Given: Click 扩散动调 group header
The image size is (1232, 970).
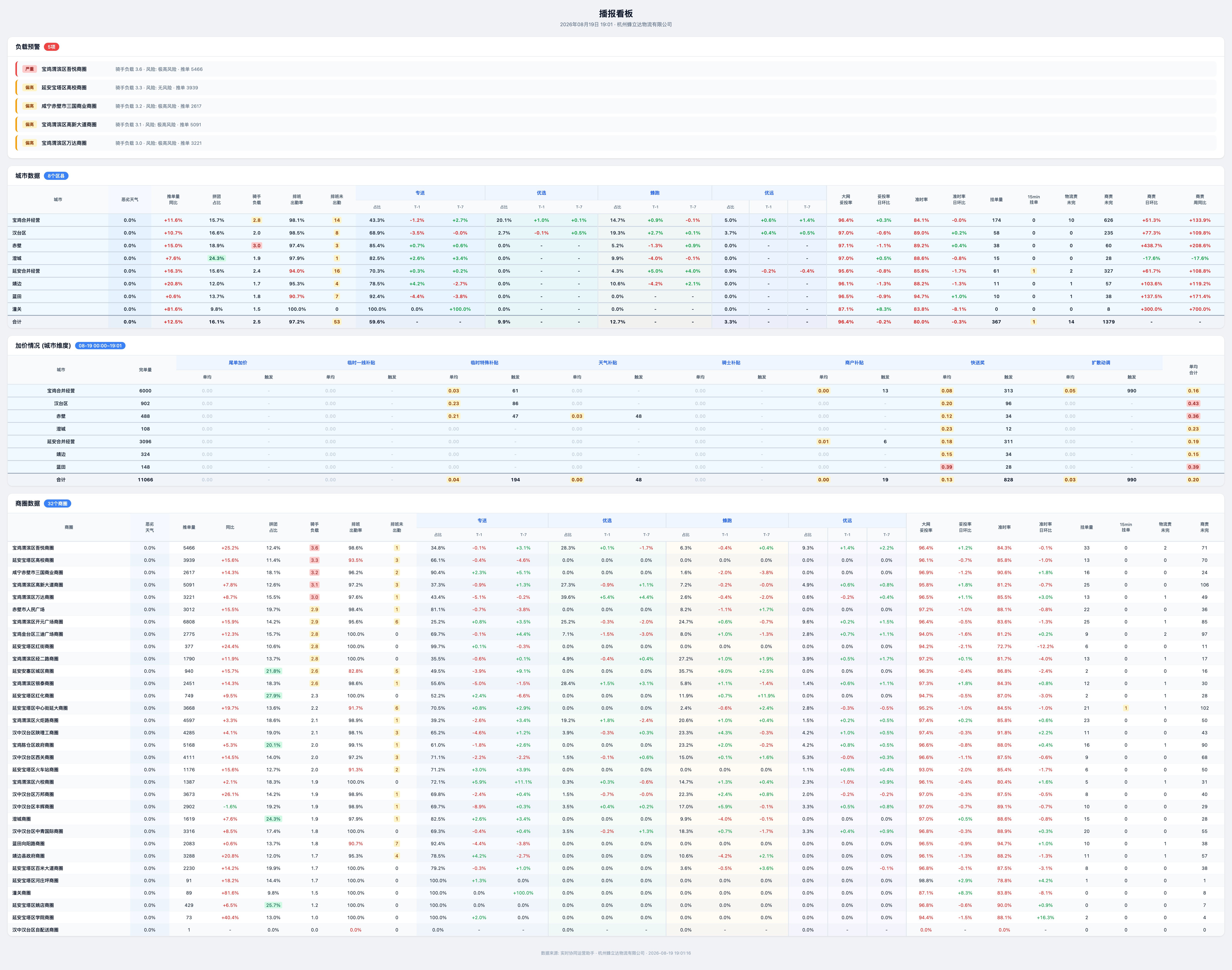Looking at the screenshot, I should click(x=1101, y=363).
